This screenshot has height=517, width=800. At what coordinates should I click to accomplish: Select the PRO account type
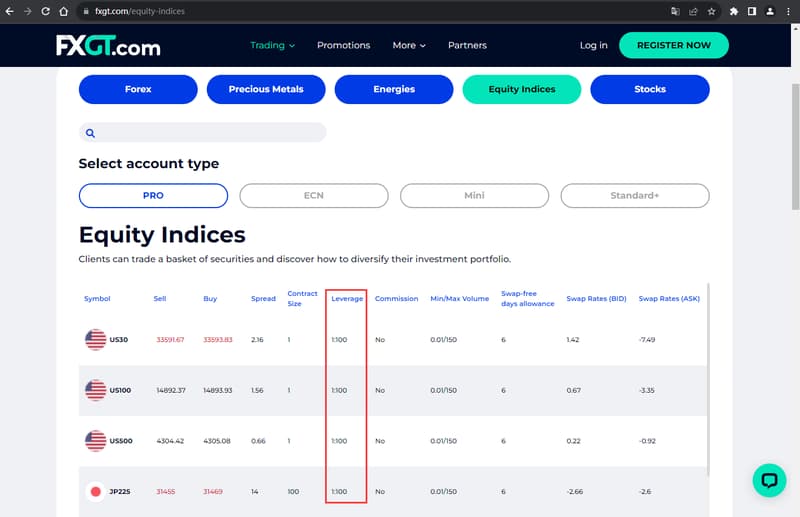153,196
